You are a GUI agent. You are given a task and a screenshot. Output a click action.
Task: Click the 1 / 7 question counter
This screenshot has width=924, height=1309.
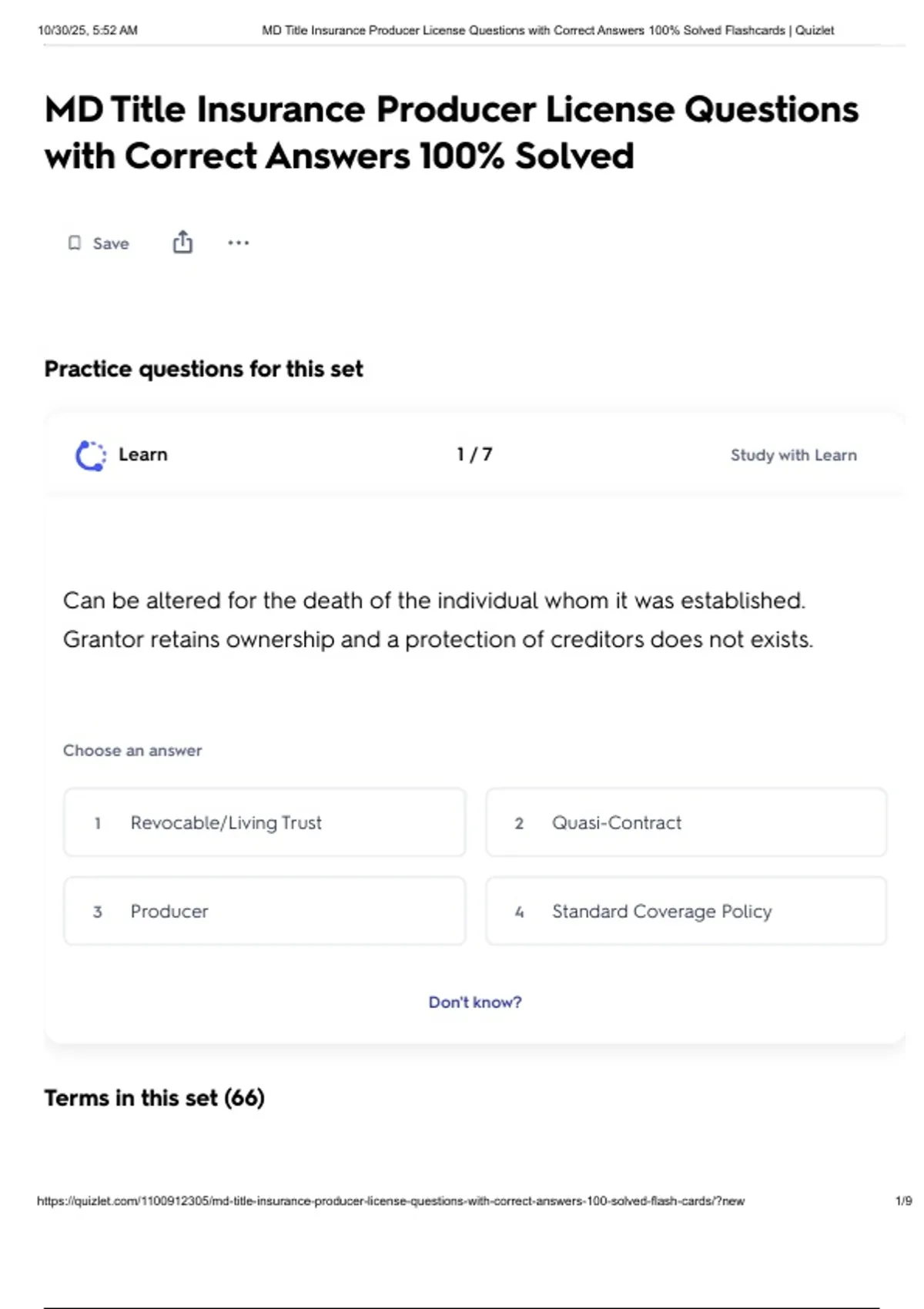click(x=474, y=454)
